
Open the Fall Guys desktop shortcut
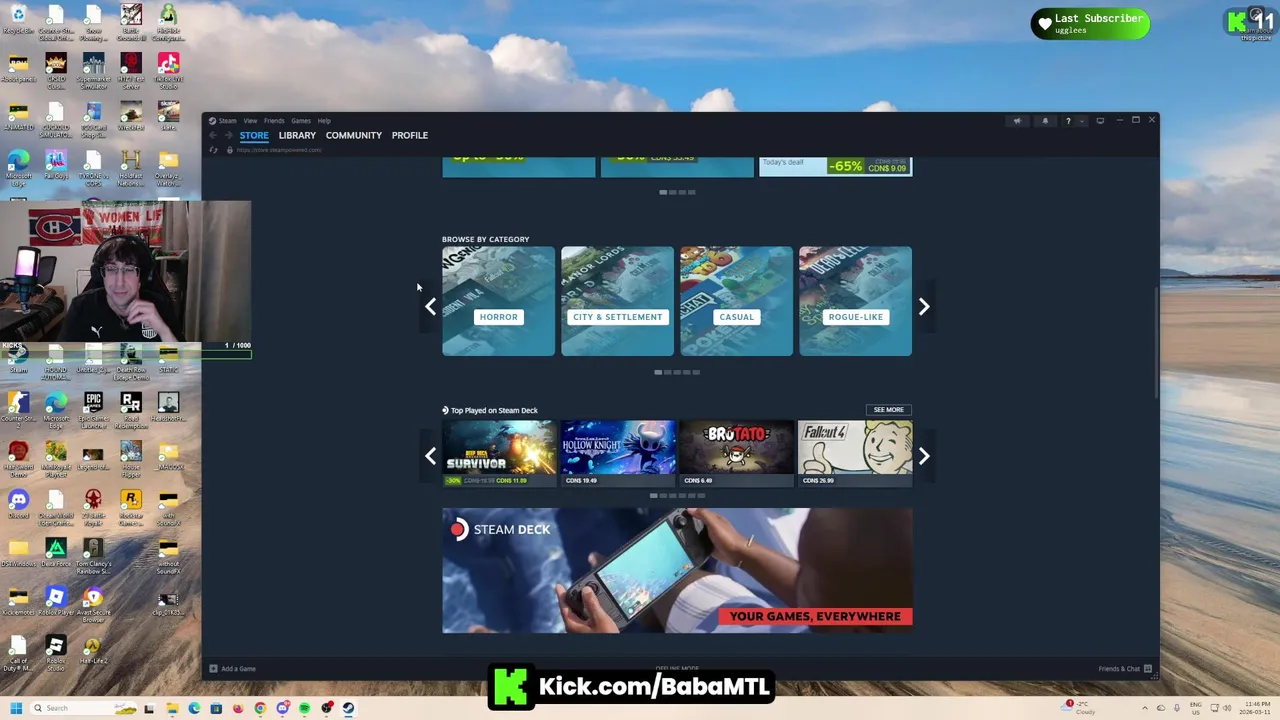tap(55, 165)
